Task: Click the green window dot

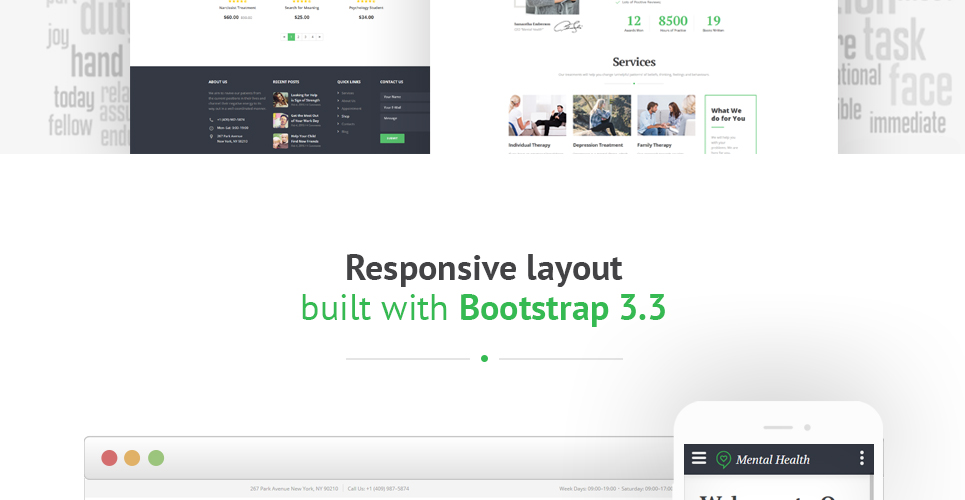Action: 156,458
